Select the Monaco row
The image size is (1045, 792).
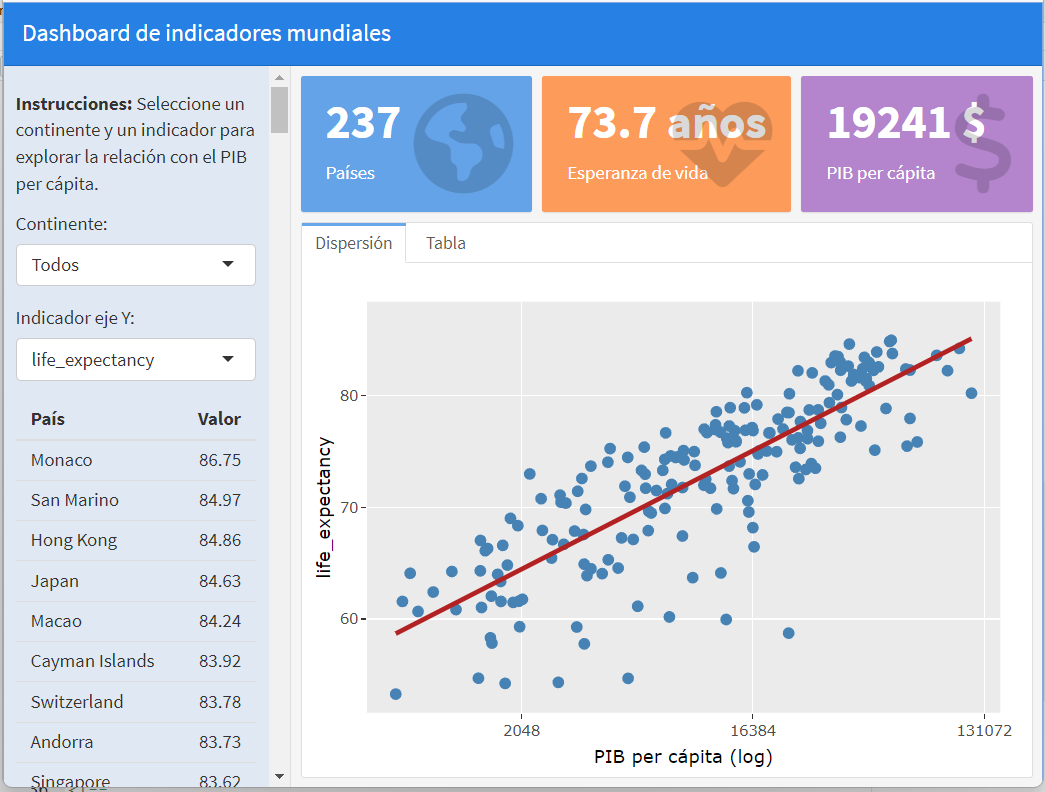pyautogui.click(x=136, y=460)
